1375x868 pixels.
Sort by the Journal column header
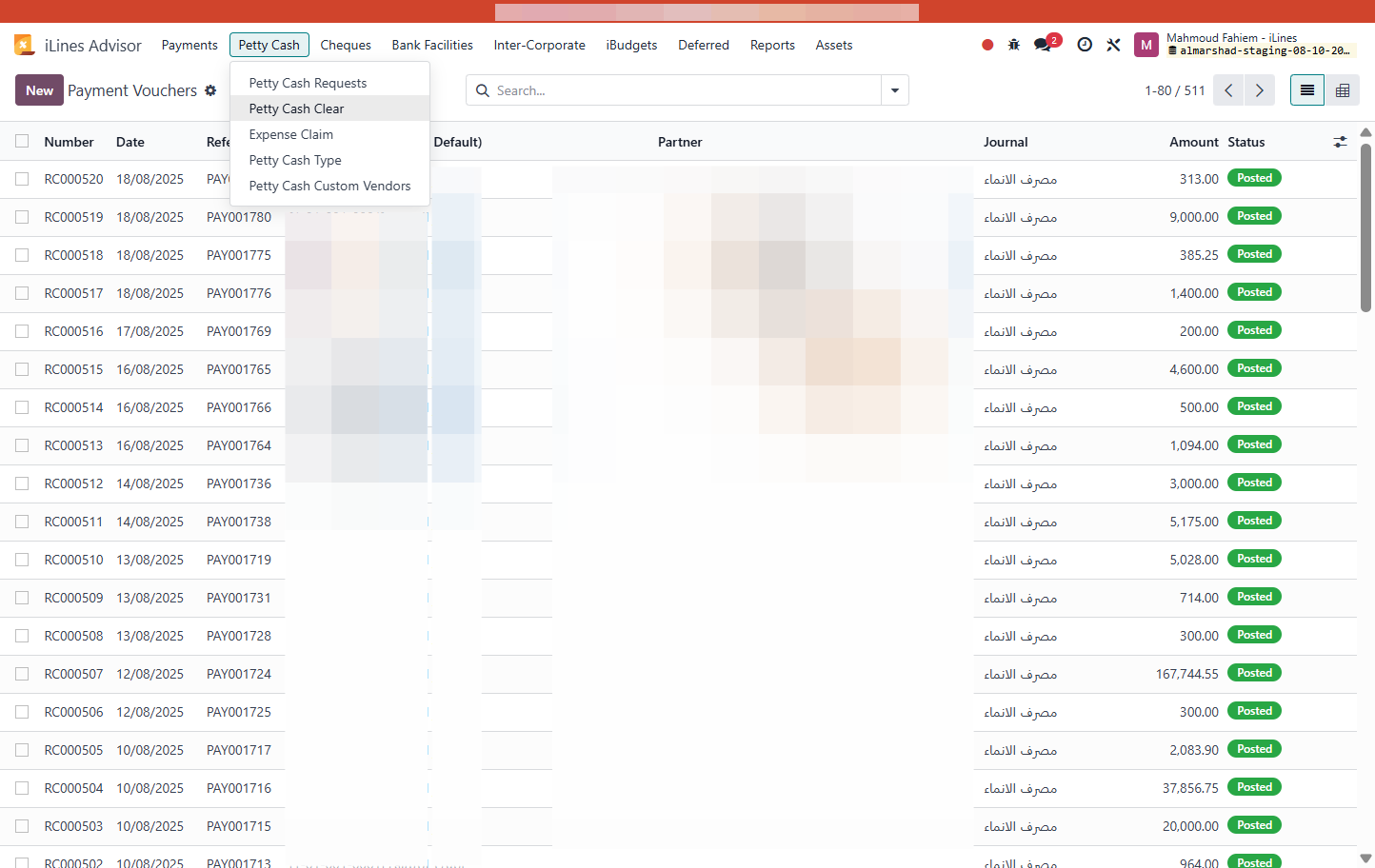(x=1006, y=142)
